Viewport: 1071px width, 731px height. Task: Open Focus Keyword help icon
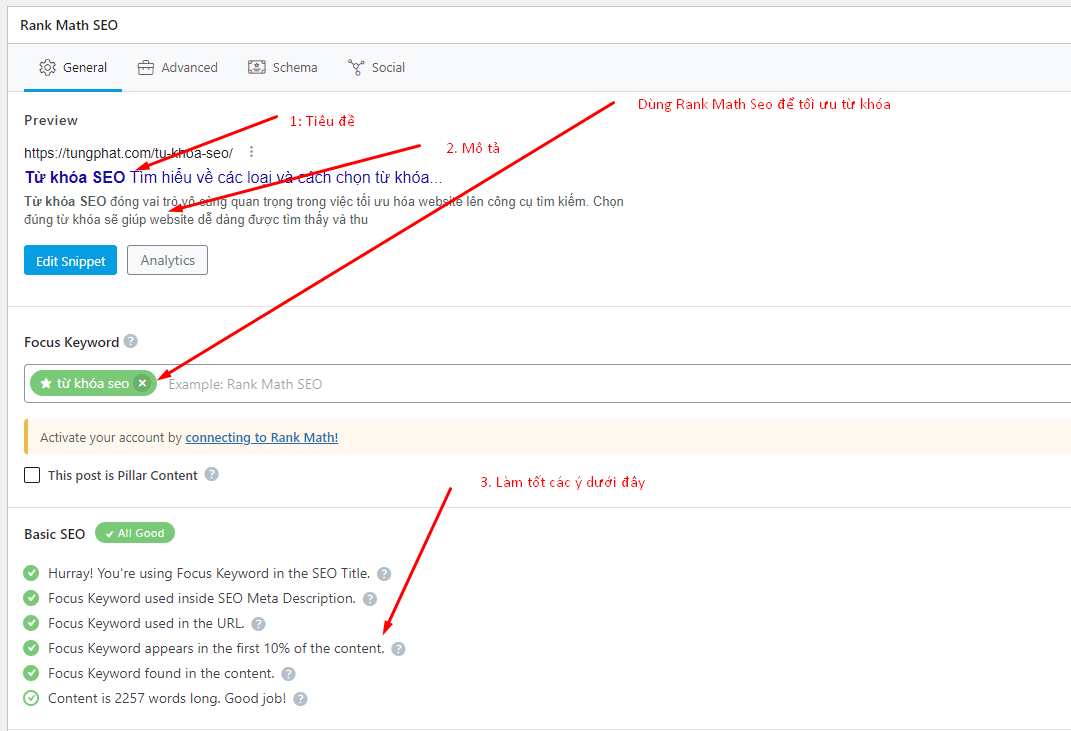(x=130, y=341)
